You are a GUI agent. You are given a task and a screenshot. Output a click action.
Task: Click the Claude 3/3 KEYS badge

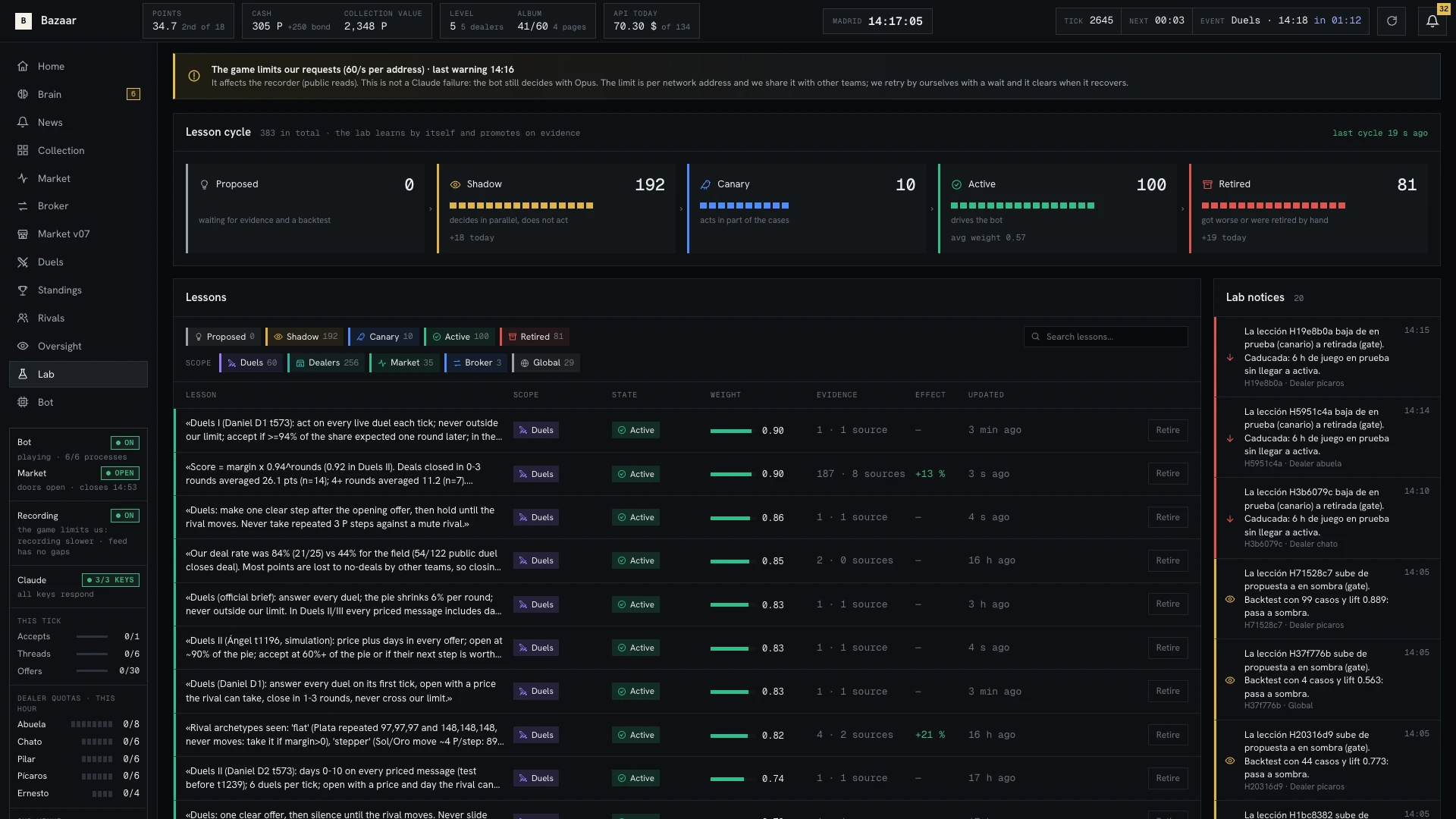click(111, 580)
